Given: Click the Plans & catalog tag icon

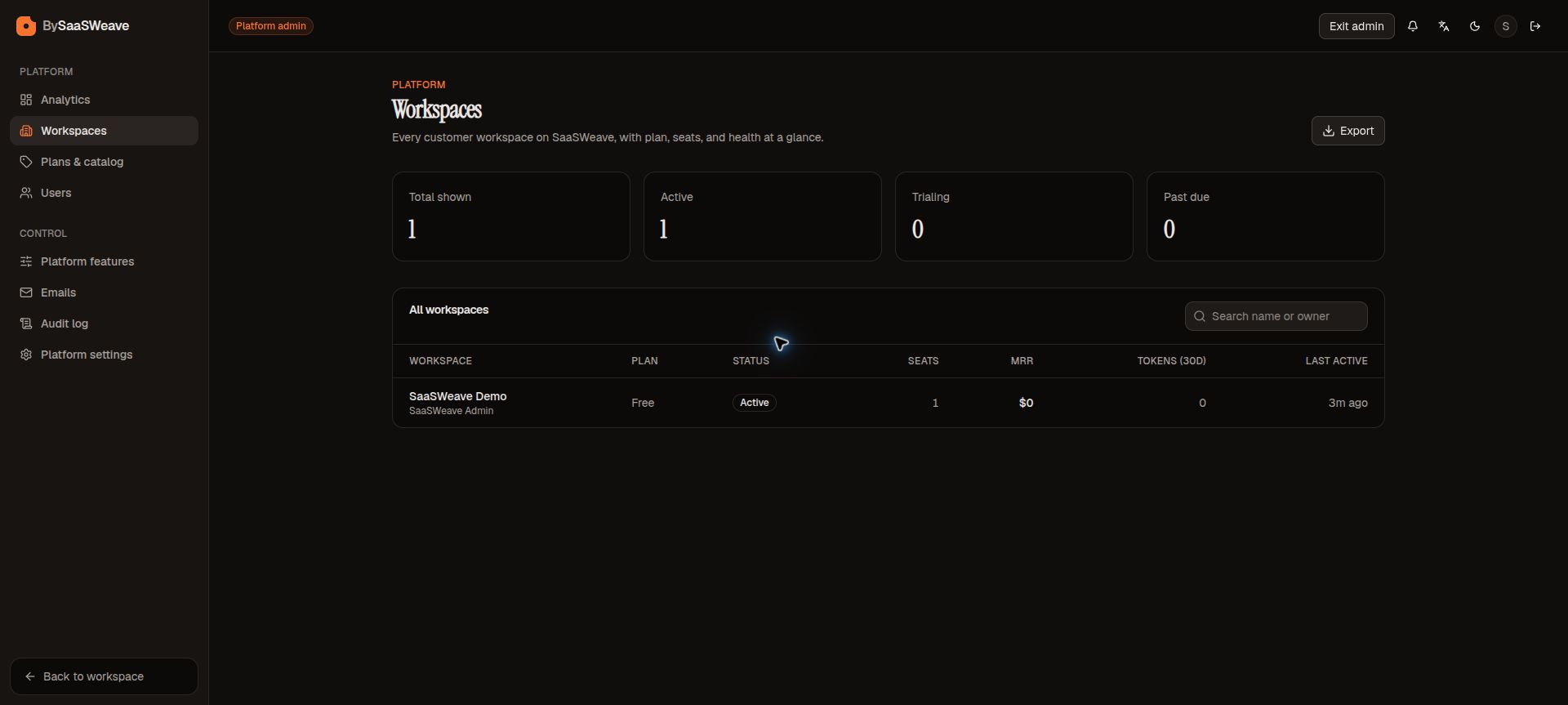Looking at the screenshot, I should 26,162.
